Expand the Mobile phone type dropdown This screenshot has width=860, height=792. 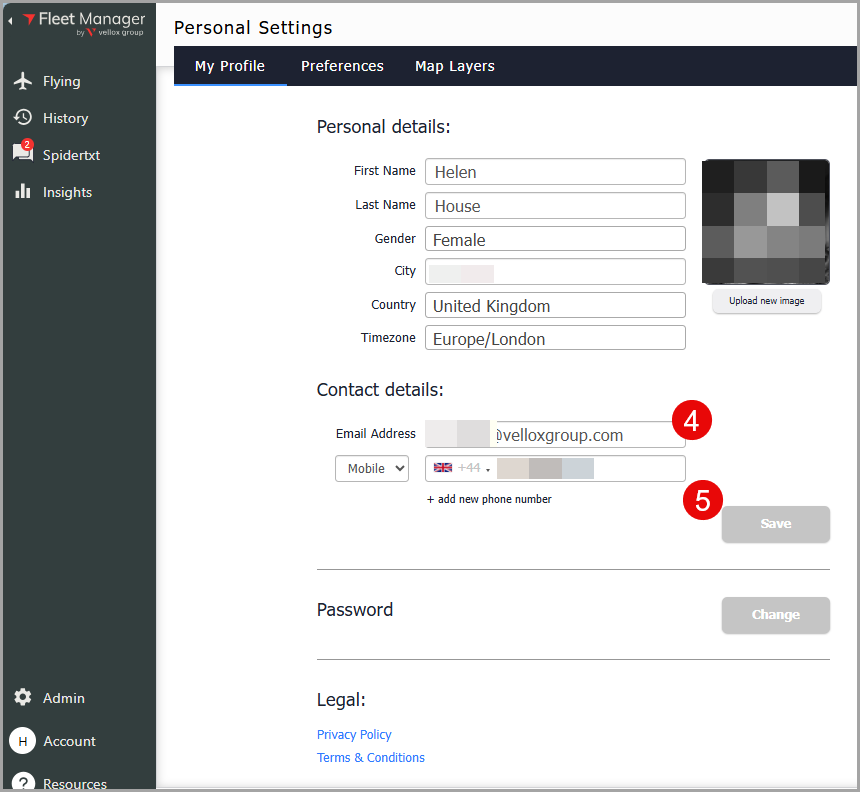click(x=371, y=468)
